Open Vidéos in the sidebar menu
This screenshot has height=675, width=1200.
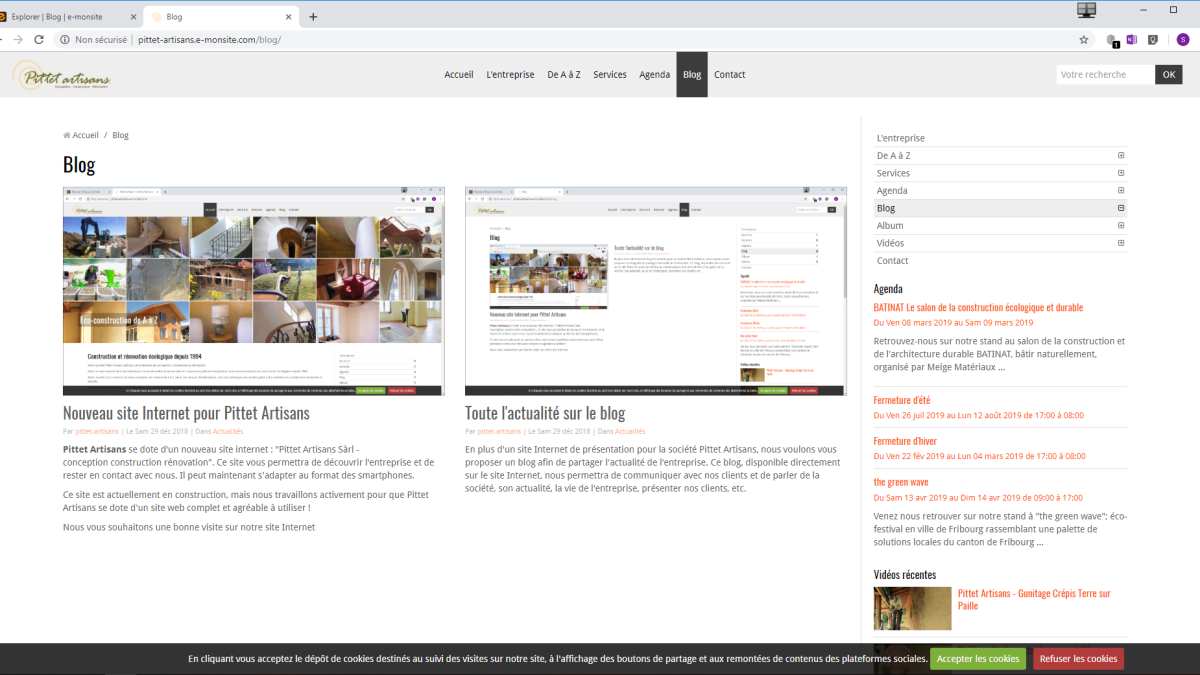coord(890,243)
